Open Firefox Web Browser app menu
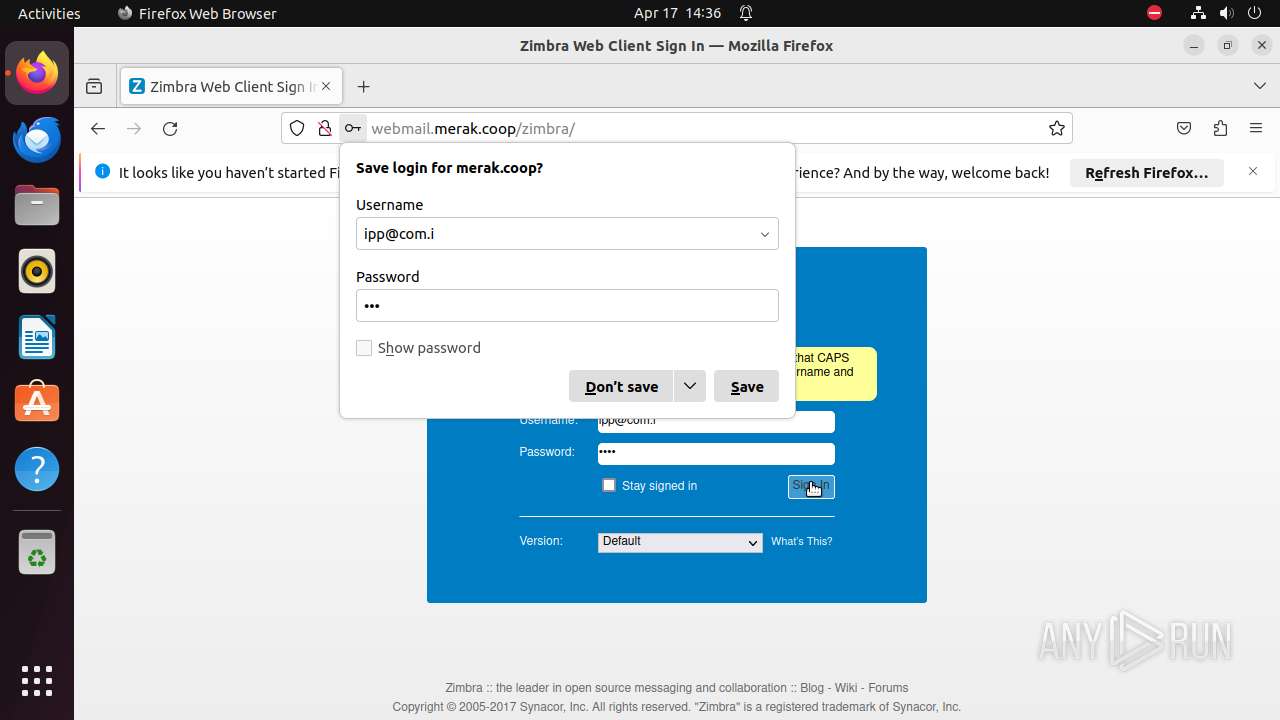 197,13
